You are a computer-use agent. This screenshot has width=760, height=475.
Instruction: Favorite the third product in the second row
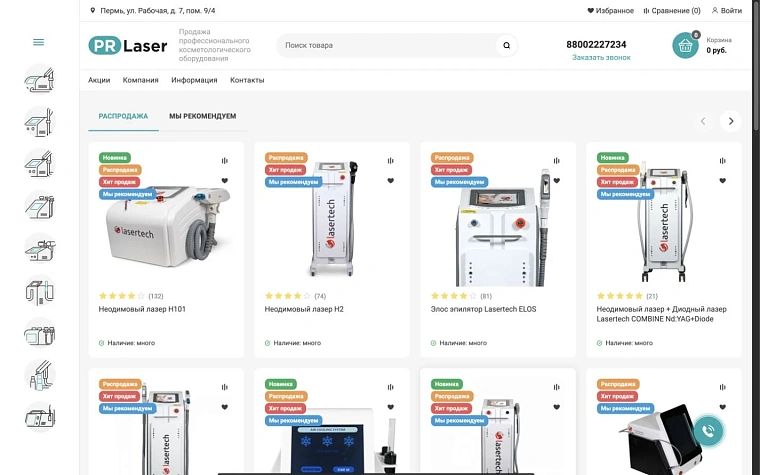pyautogui.click(x=556, y=407)
